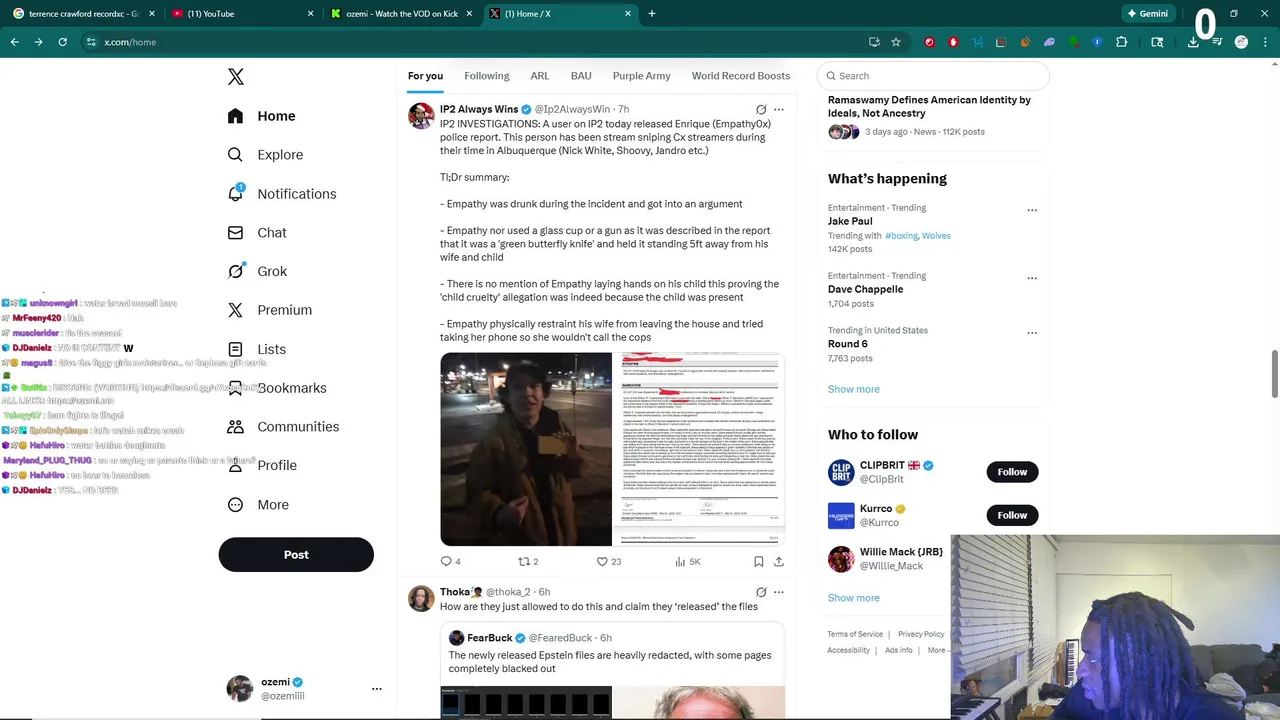Open the Privacy Policy link
This screenshot has width=1280, height=720.
click(921, 634)
